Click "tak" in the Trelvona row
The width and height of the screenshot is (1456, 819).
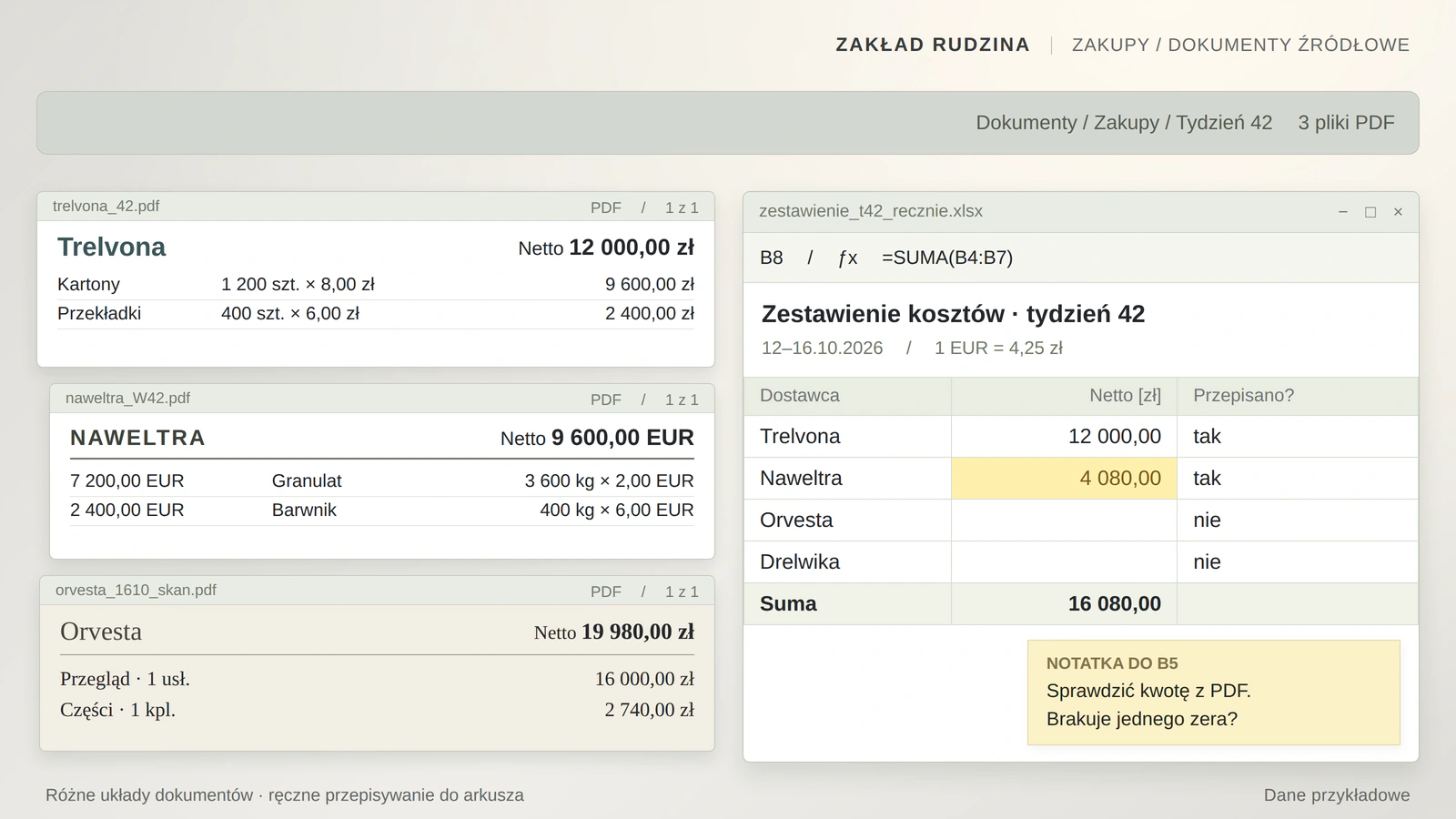point(1207,436)
